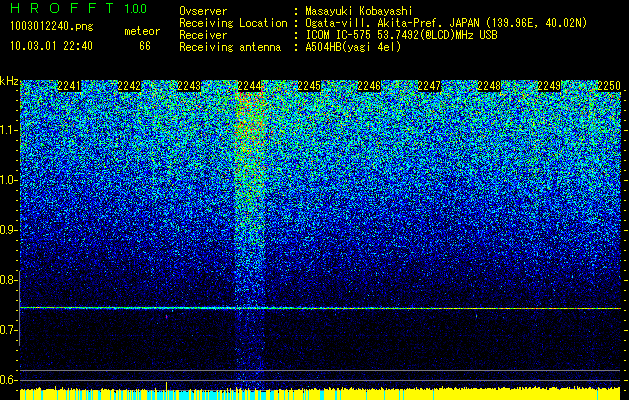Click the meteor label
The width and height of the screenshot is (629, 400).
[142, 31]
